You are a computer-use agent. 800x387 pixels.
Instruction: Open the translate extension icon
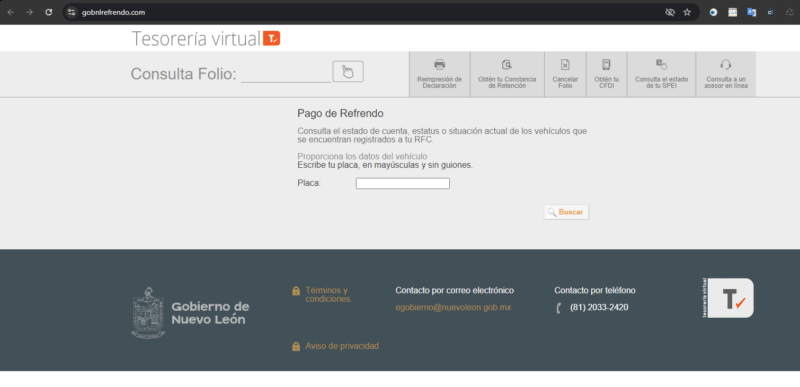(752, 12)
